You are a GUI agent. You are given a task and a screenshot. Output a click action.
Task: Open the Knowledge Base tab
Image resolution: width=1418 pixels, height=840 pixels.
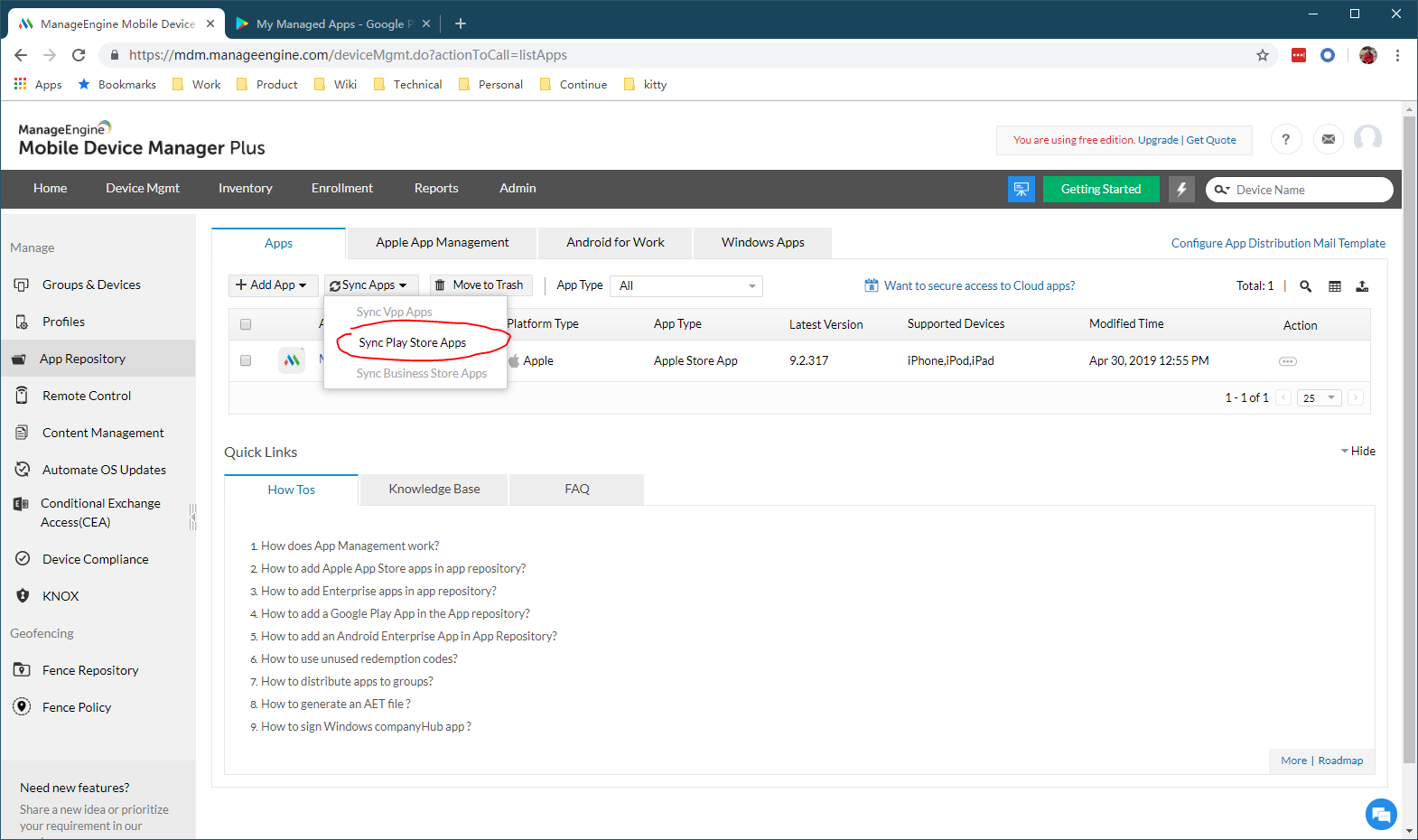[434, 489]
